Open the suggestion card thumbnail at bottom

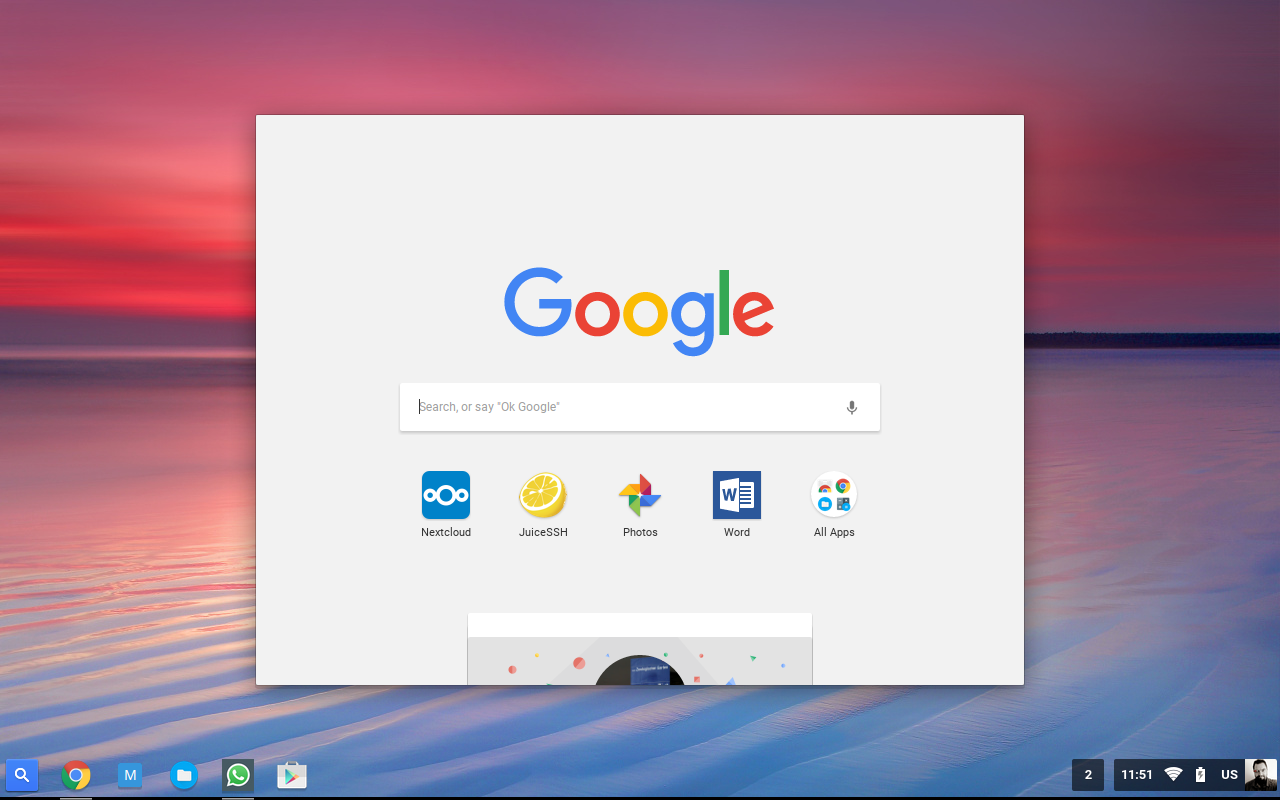(x=640, y=649)
